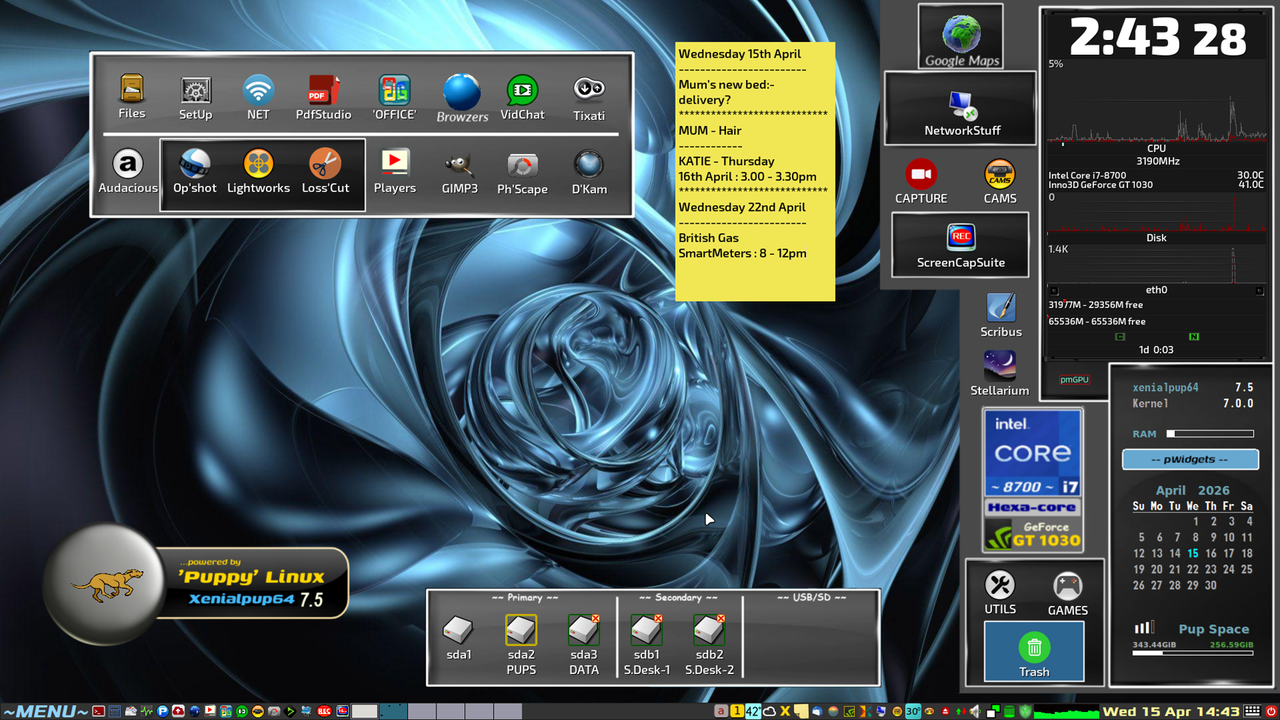Image resolution: width=1280 pixels, height=720 pixels.
Task: Click the Pup Space usage bar
Action: (1193, 654)
